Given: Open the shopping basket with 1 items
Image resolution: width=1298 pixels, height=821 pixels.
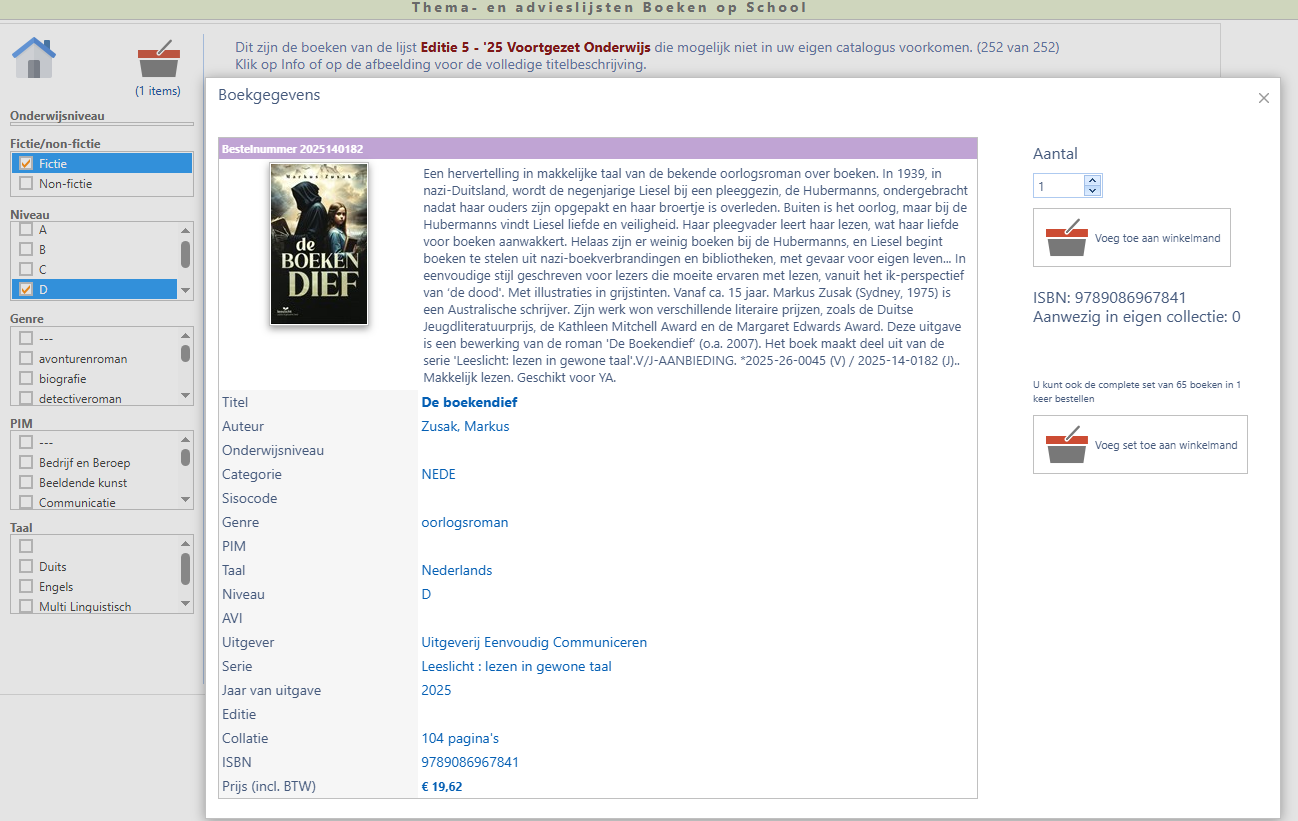Looking at the screenshot, I should pyautogui.click(x=158, y=60).
